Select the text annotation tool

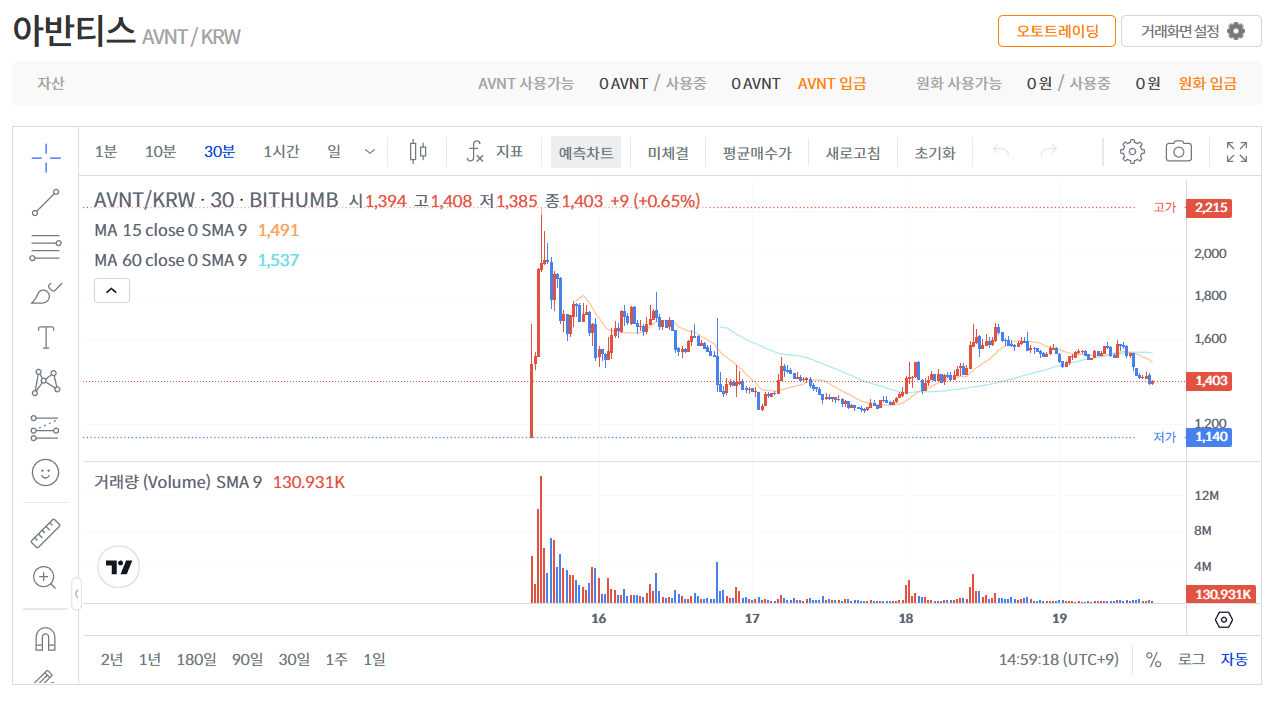coord(45,337)
